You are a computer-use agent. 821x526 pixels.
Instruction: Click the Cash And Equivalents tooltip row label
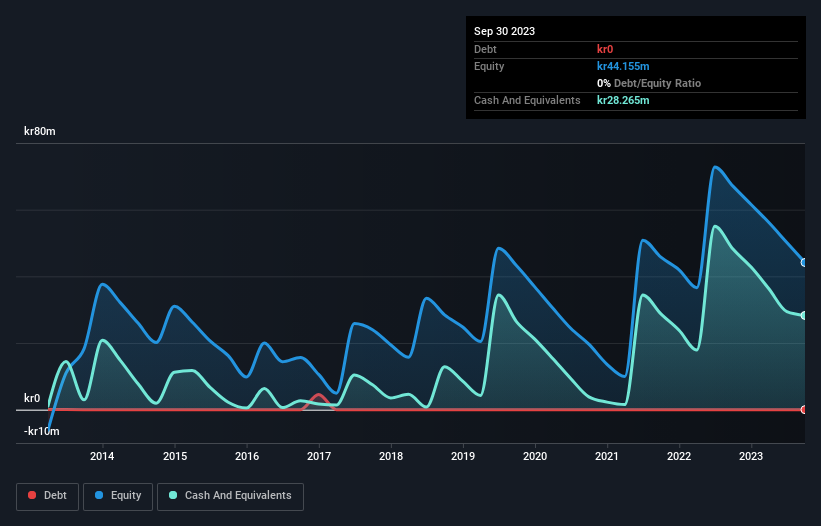527,100
